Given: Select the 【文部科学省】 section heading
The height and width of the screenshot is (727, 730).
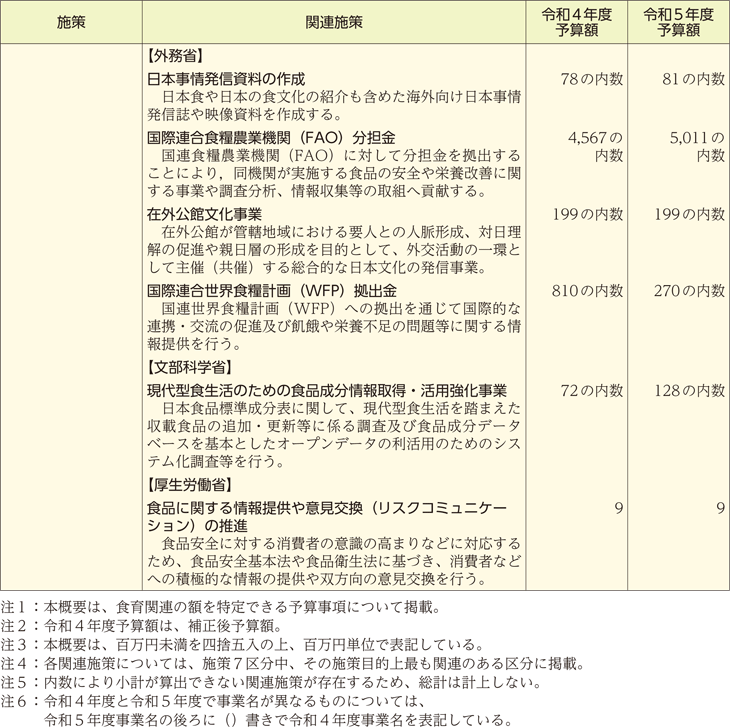Looking at the screenshot, I should click(190, 368).
